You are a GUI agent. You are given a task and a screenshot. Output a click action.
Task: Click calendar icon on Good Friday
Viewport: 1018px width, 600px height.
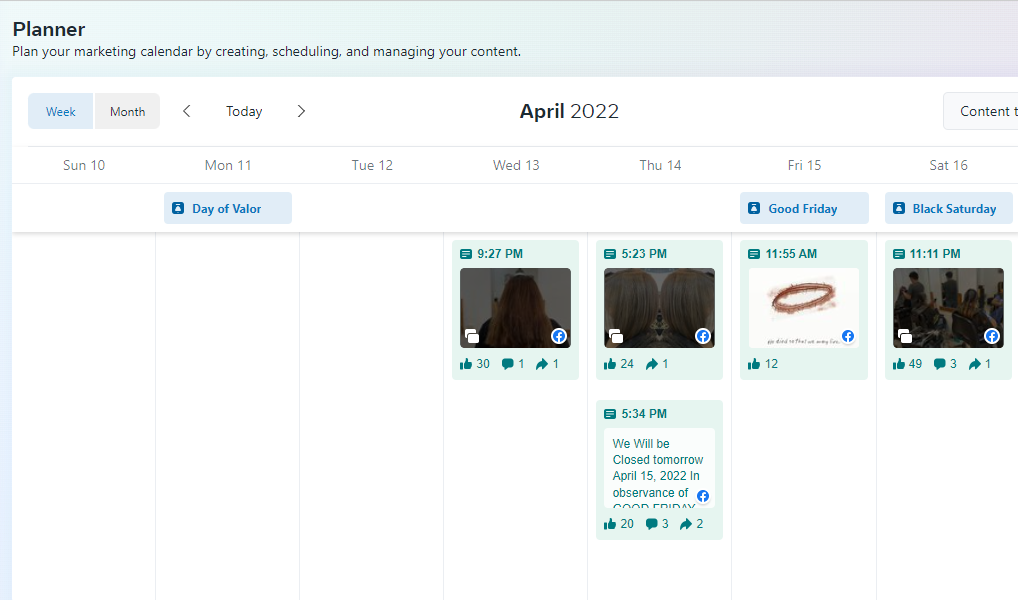pos(754,208)
